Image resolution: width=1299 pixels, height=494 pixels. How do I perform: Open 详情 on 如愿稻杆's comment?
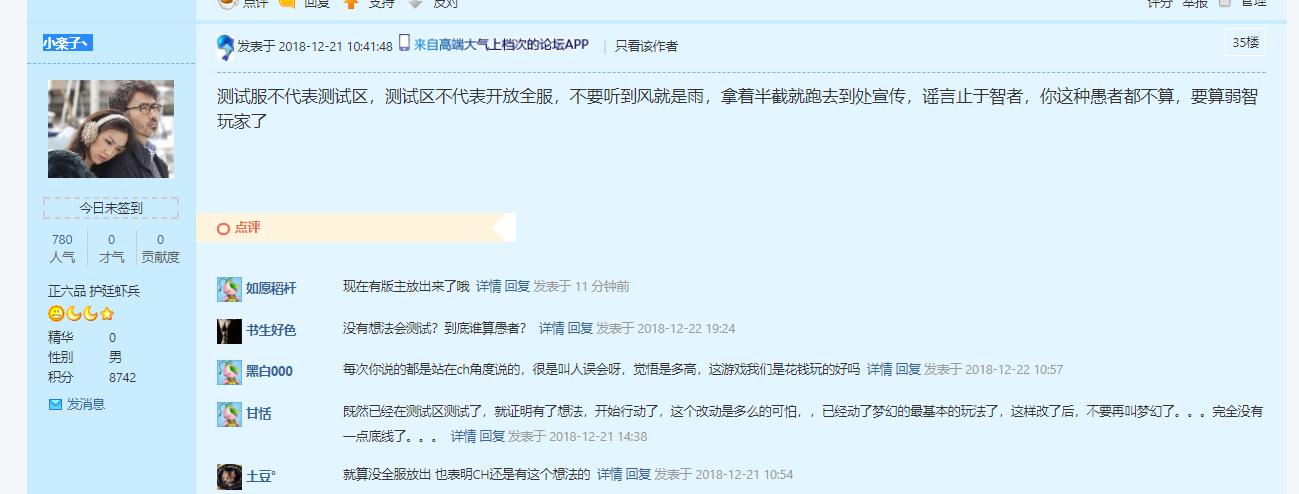coord(488,286)
